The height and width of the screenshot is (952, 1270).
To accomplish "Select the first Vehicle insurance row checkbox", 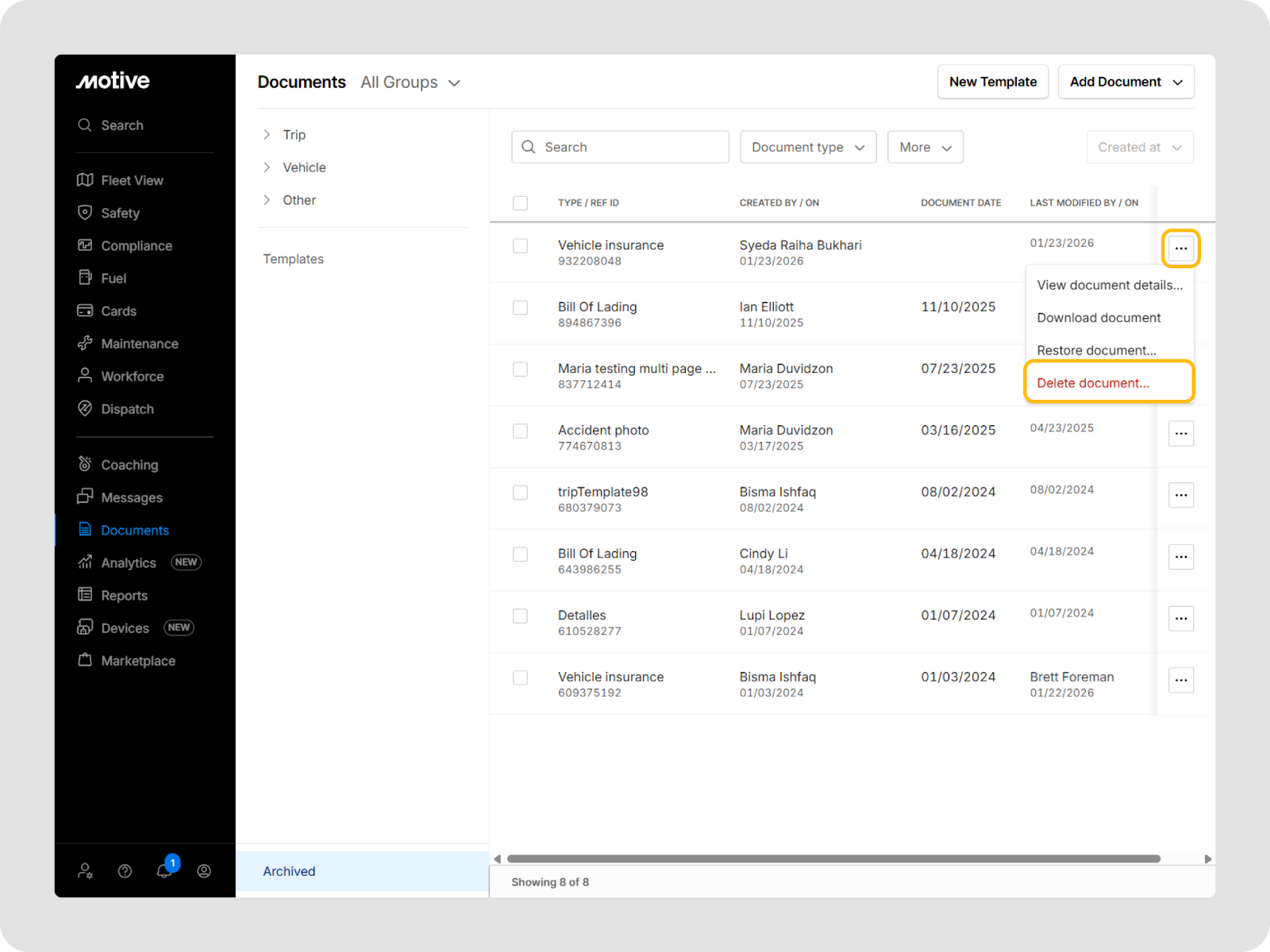I will click(x=521, y=246).
